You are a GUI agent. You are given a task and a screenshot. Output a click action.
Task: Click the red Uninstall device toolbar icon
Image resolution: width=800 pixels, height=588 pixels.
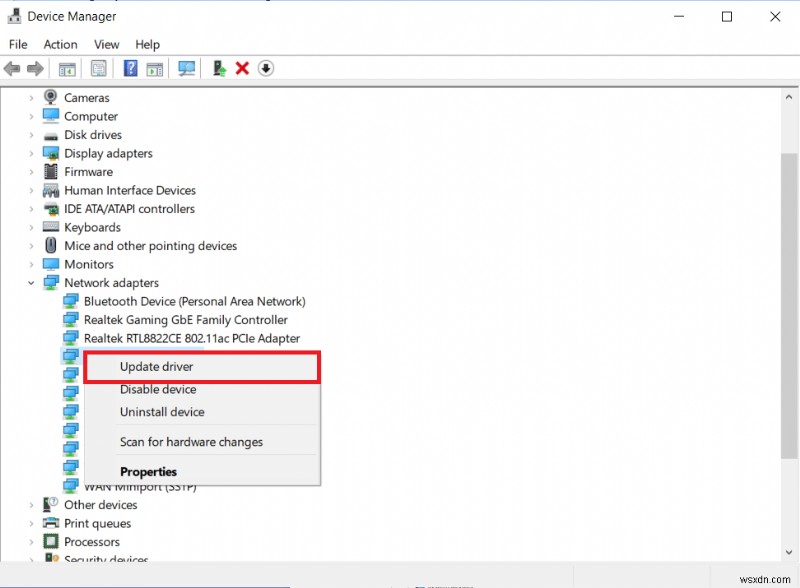242,68
